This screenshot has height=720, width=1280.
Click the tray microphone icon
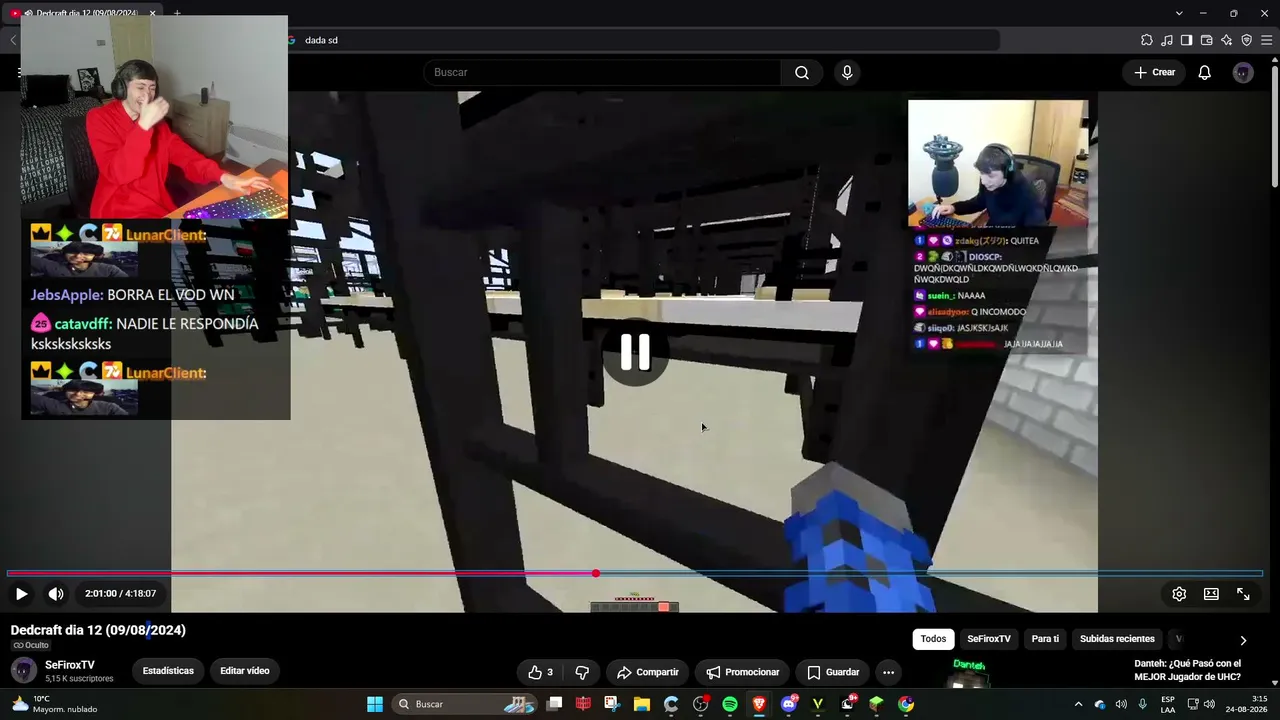1142,704
